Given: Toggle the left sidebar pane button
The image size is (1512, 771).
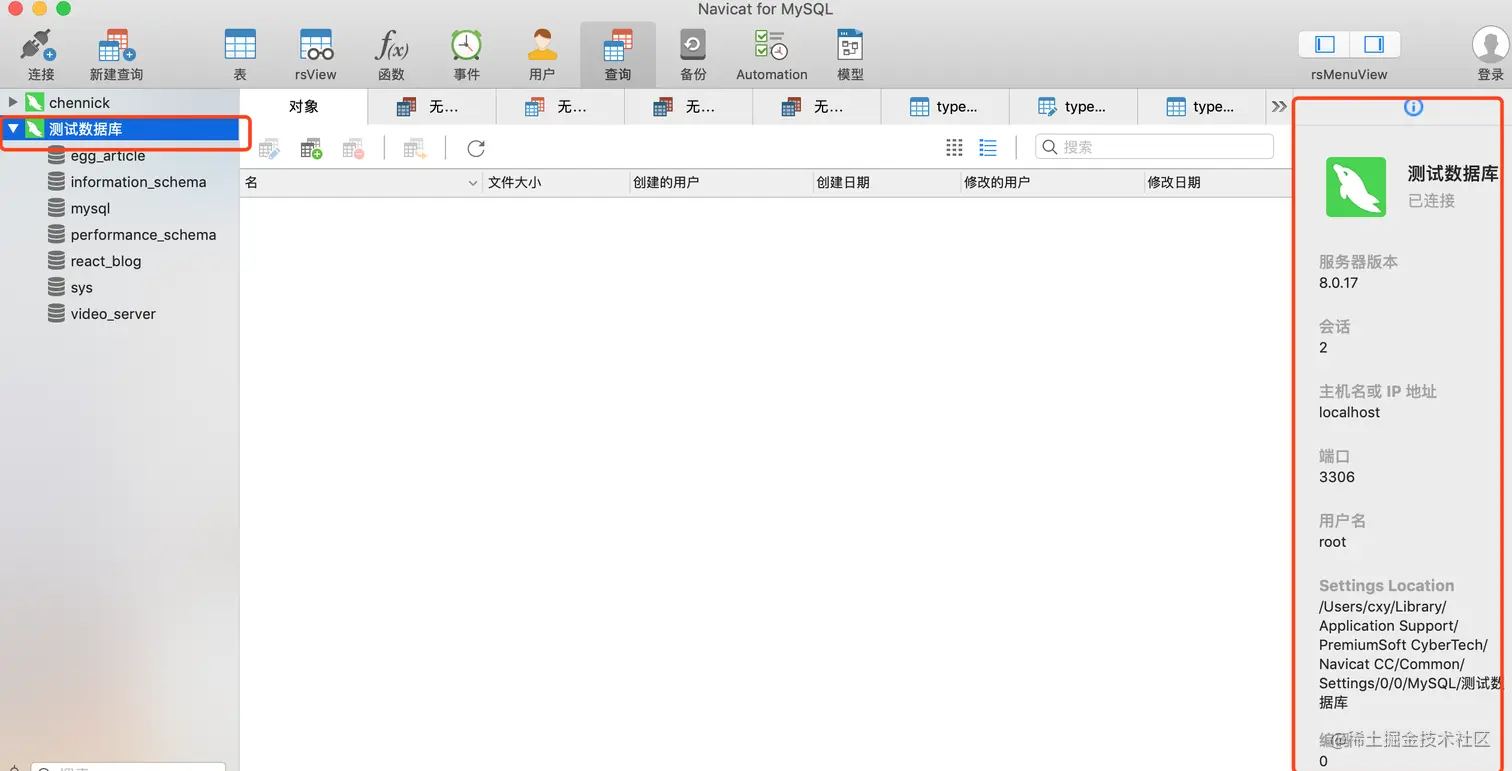Looking at the screenshot, I should coord(1324,44).
